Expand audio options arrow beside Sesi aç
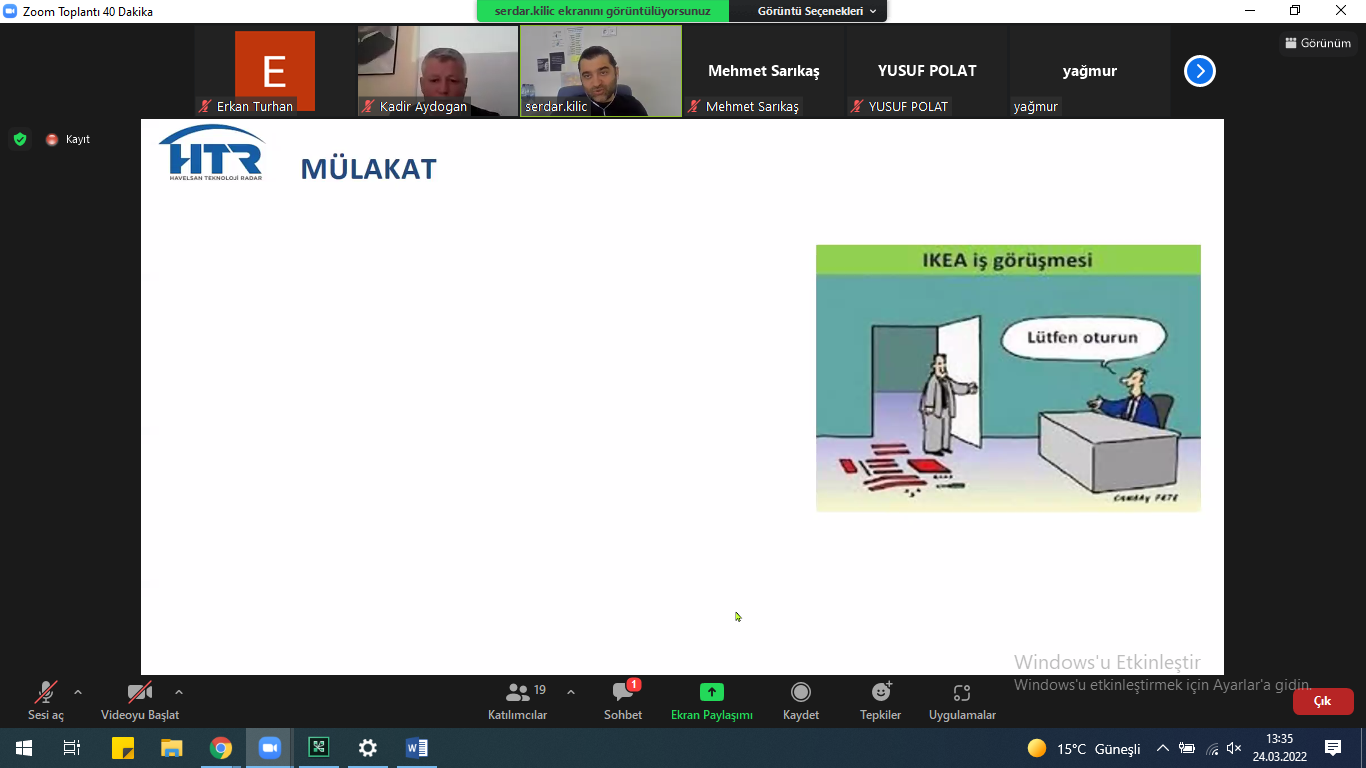 [78, 692]
